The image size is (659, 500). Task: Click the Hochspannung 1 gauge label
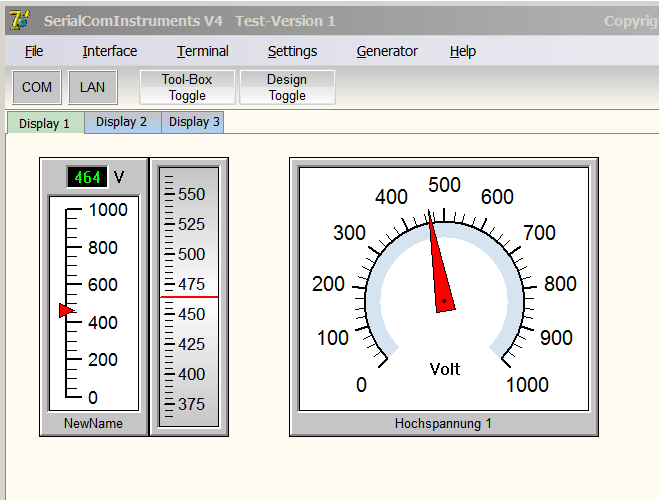coord(443,423)
